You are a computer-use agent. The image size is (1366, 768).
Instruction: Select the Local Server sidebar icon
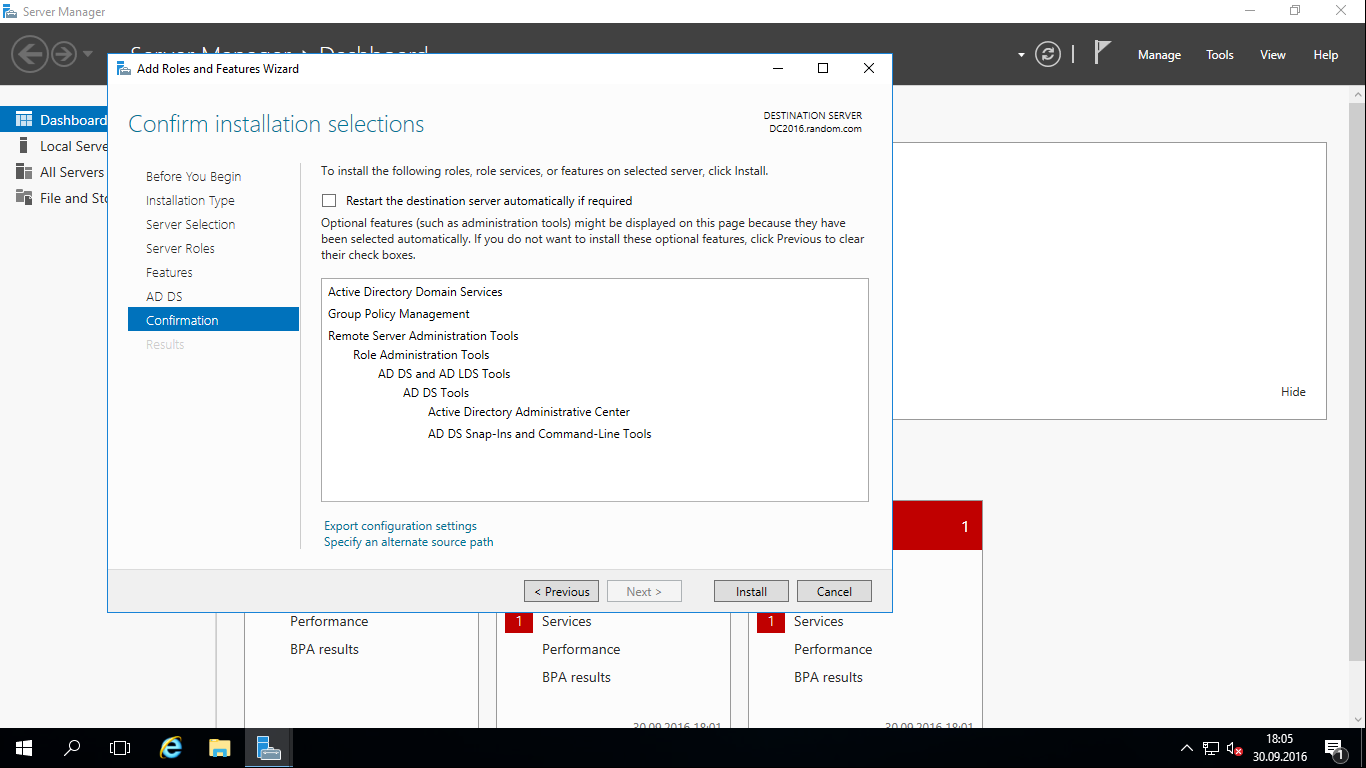click(24, 145)
